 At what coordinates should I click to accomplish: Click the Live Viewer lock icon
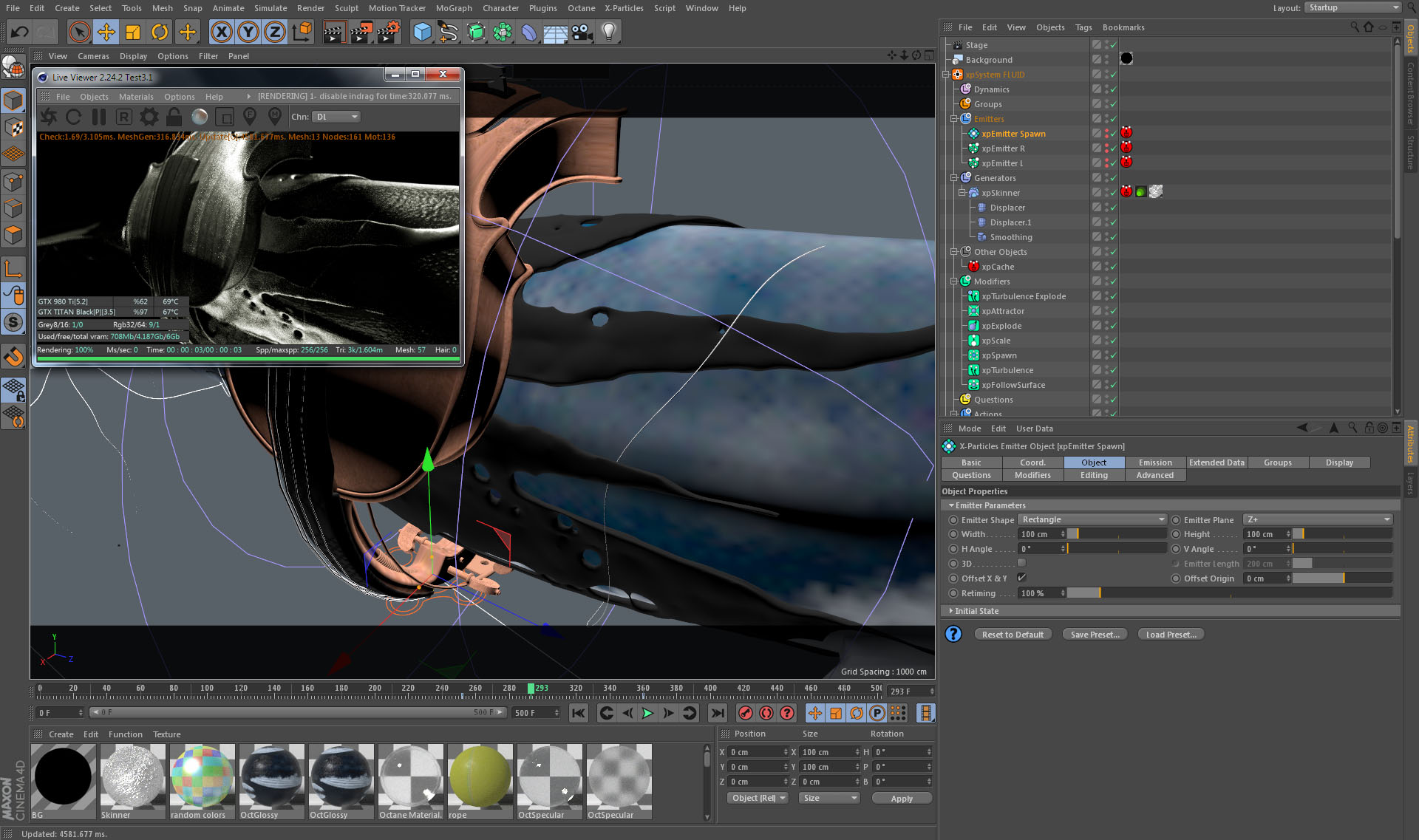(x=174, y=117)
